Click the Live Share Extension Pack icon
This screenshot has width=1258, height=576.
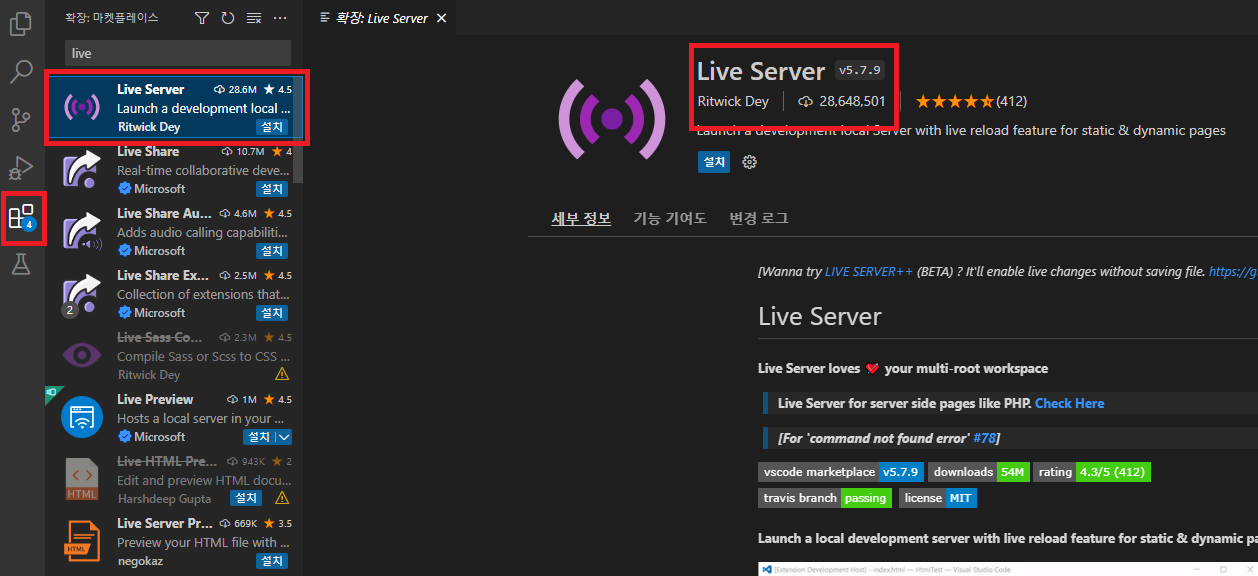(82, 294)
